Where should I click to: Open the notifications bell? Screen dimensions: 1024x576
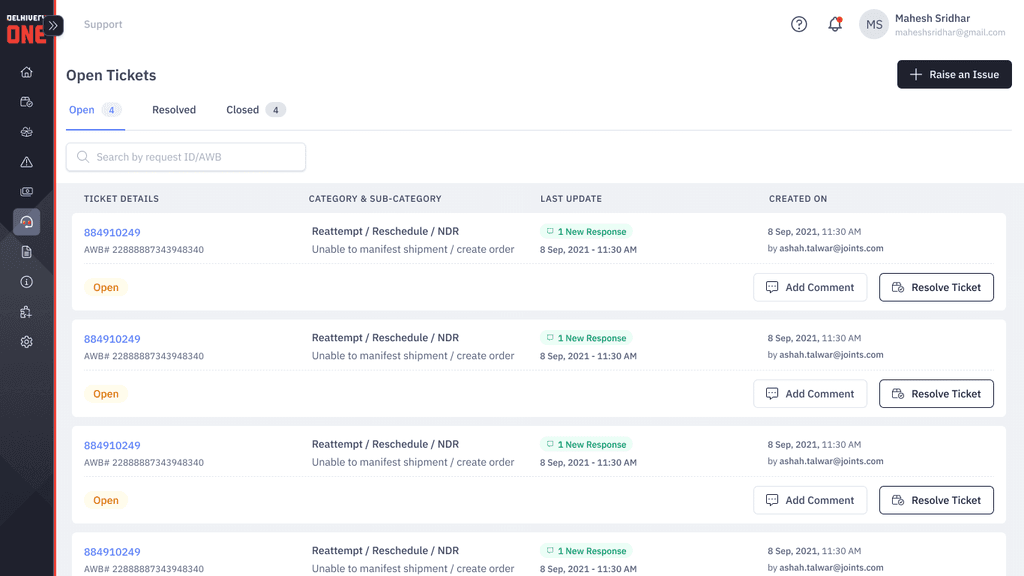[835, 24]
